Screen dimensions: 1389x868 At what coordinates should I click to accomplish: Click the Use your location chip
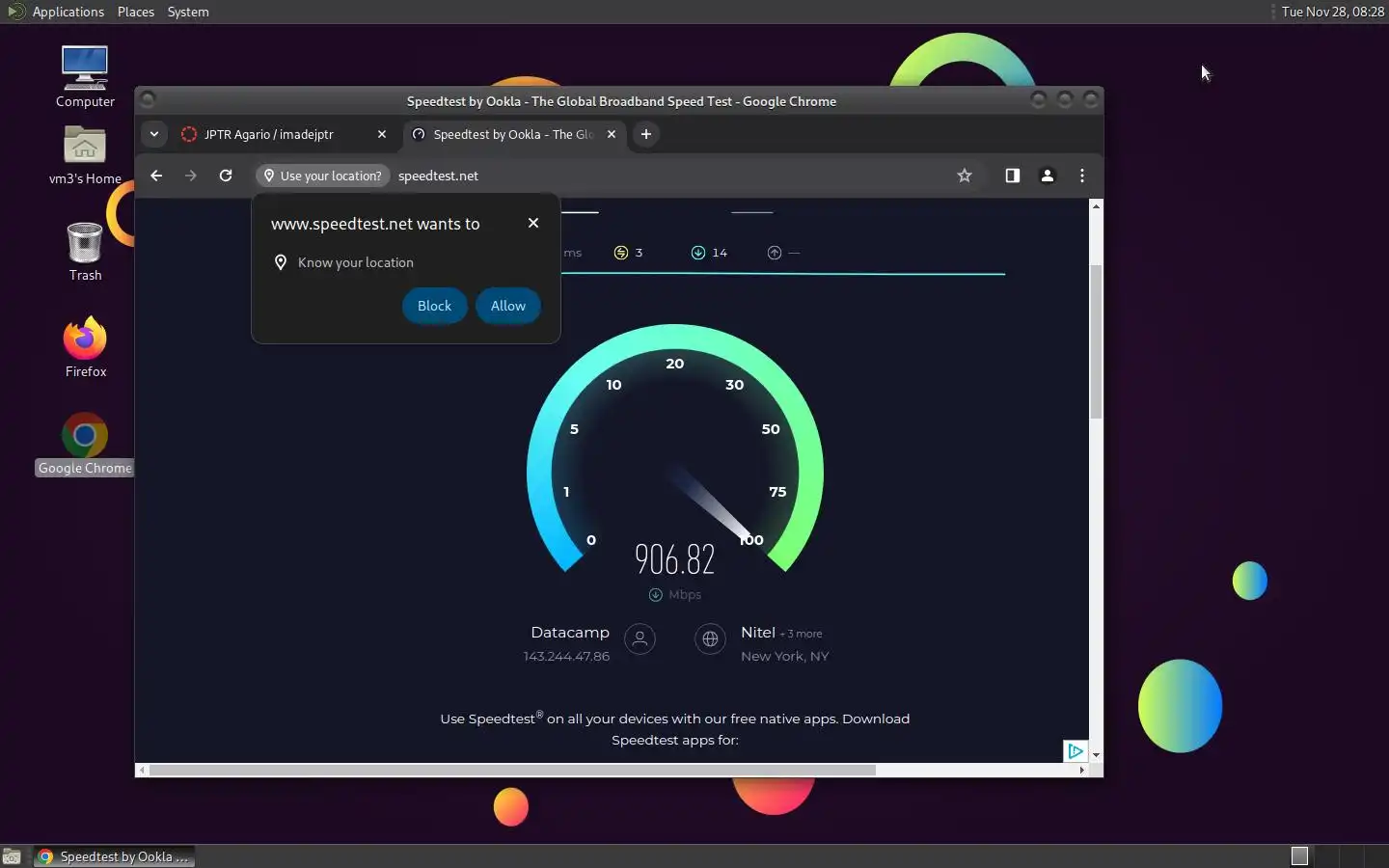pyautogui.click(x=323, y=176)
